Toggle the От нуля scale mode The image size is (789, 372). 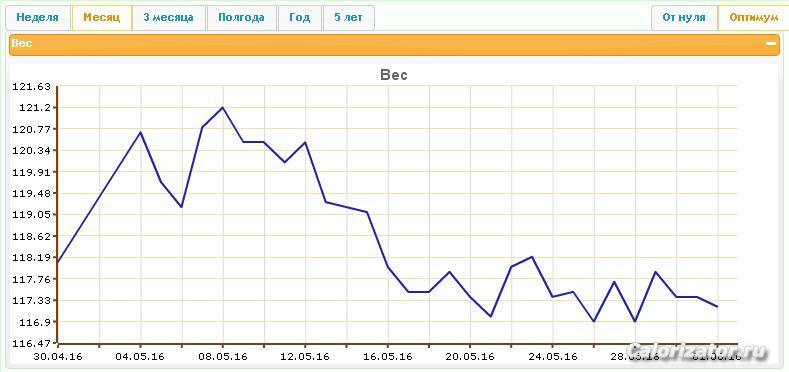pos(684,18)
